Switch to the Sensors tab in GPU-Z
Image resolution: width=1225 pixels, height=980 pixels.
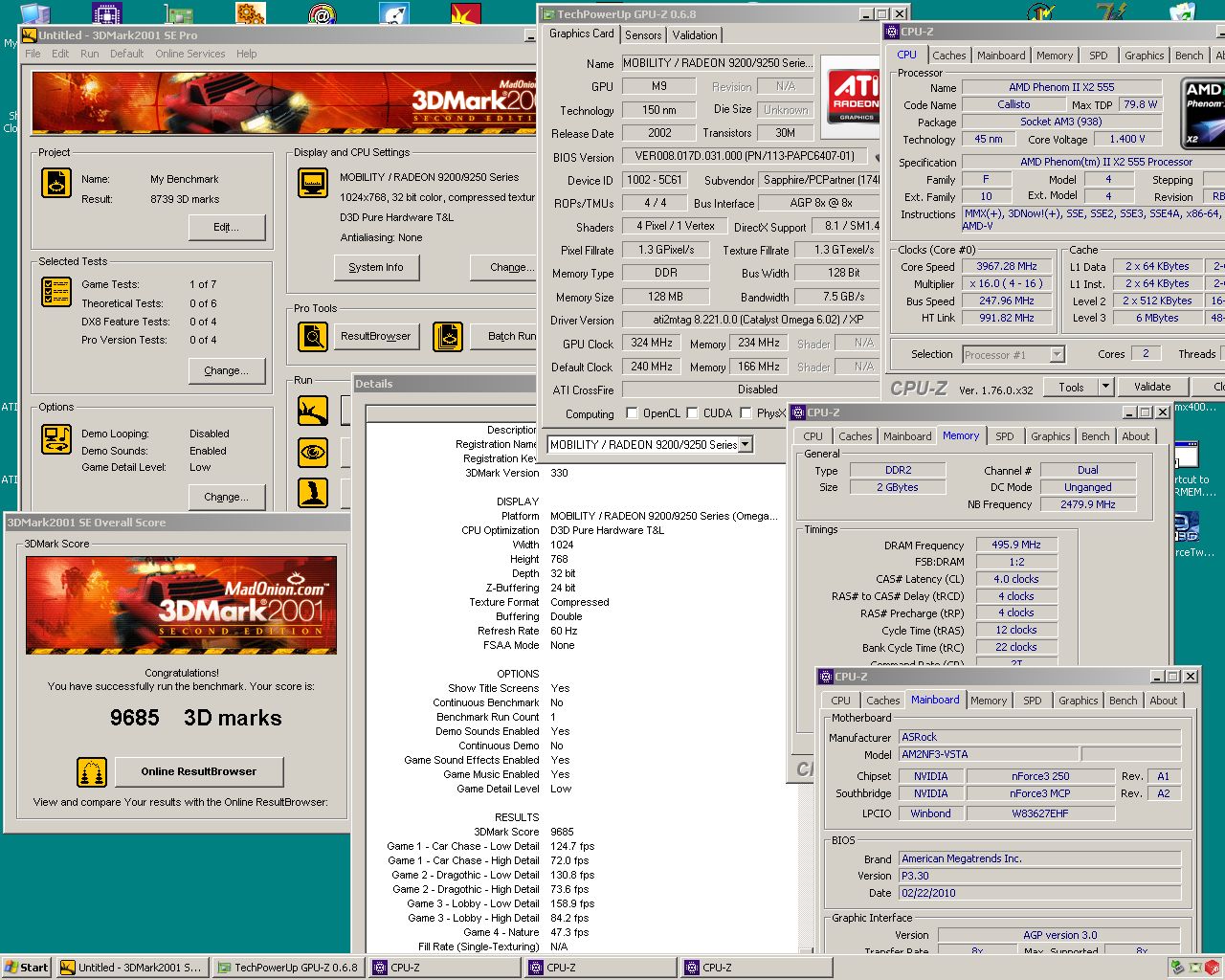click(643, 35)
